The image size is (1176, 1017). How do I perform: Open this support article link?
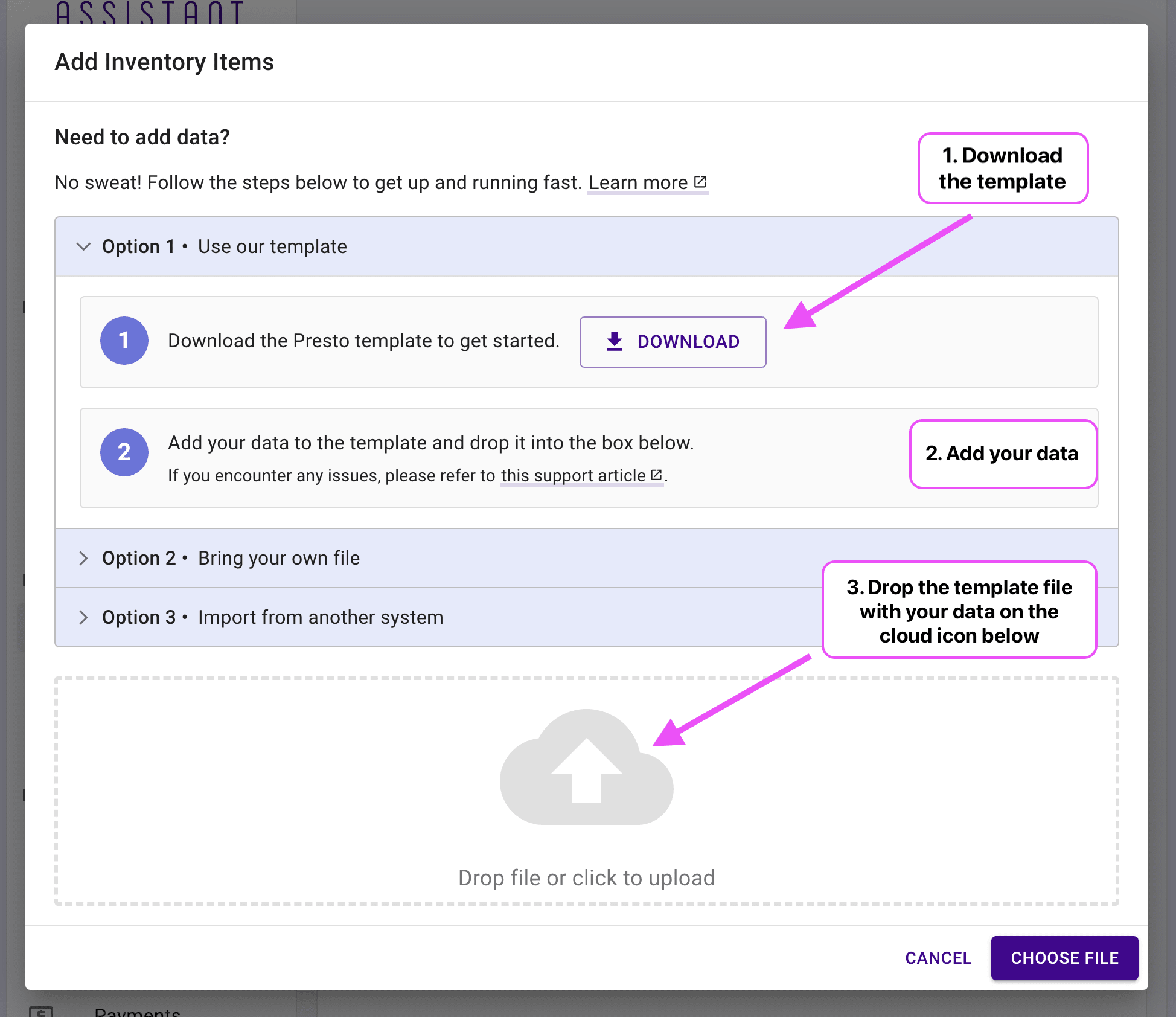[x=573, y=475]
